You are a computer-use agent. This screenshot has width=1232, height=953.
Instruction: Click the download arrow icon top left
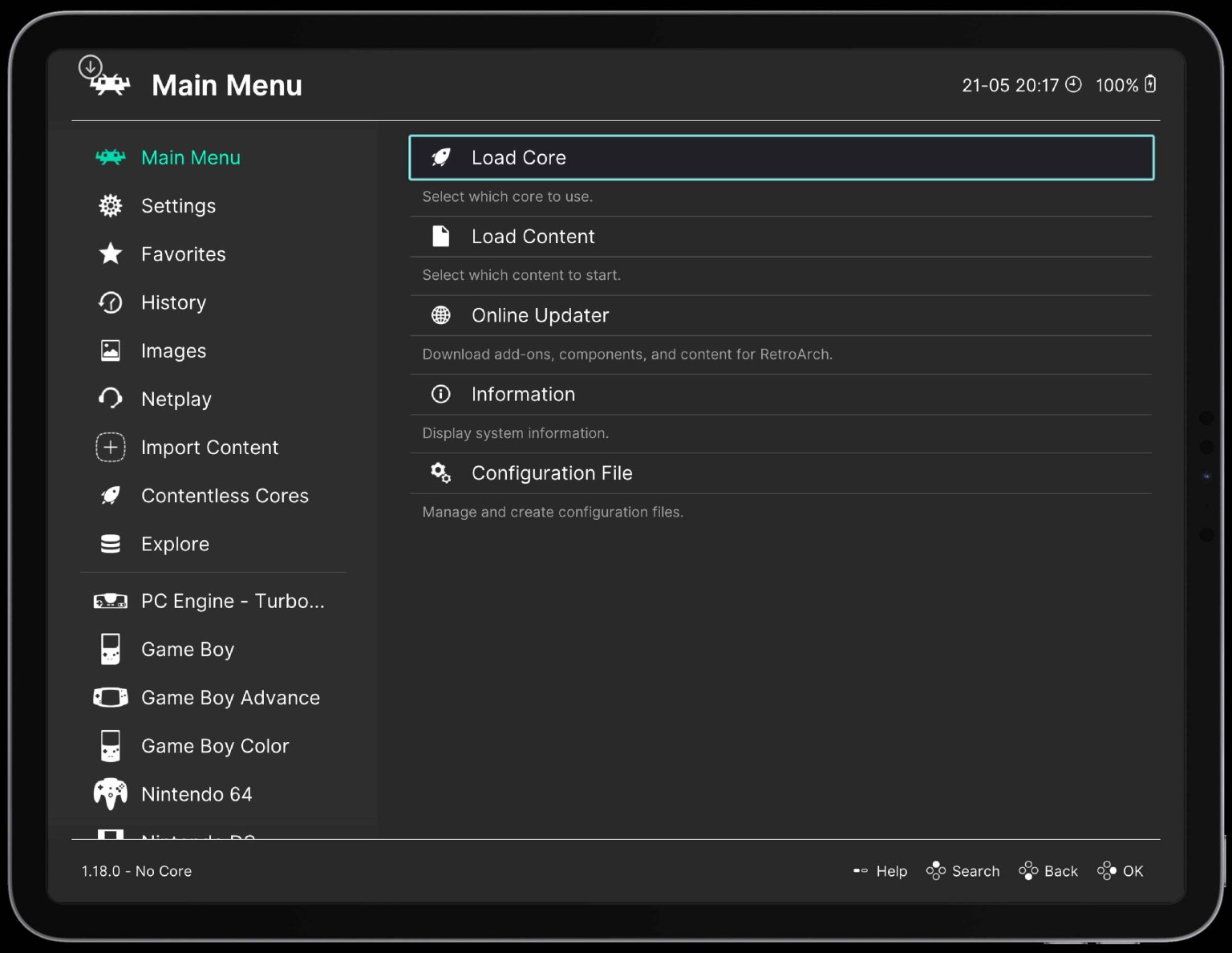90,68
